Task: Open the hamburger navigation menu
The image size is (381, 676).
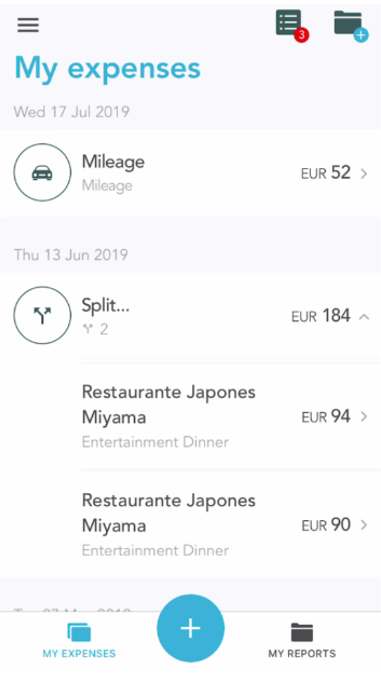Action: pos(28,25)
